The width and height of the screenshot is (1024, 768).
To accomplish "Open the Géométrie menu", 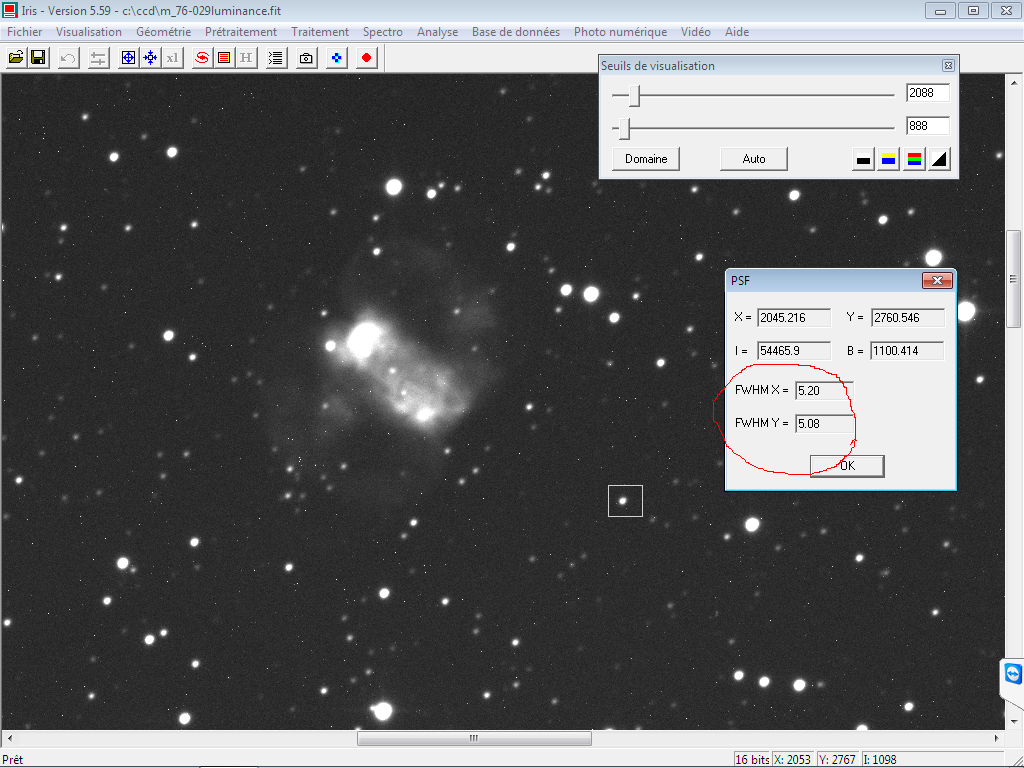I will pyautogui.click(x=163, y=32).
